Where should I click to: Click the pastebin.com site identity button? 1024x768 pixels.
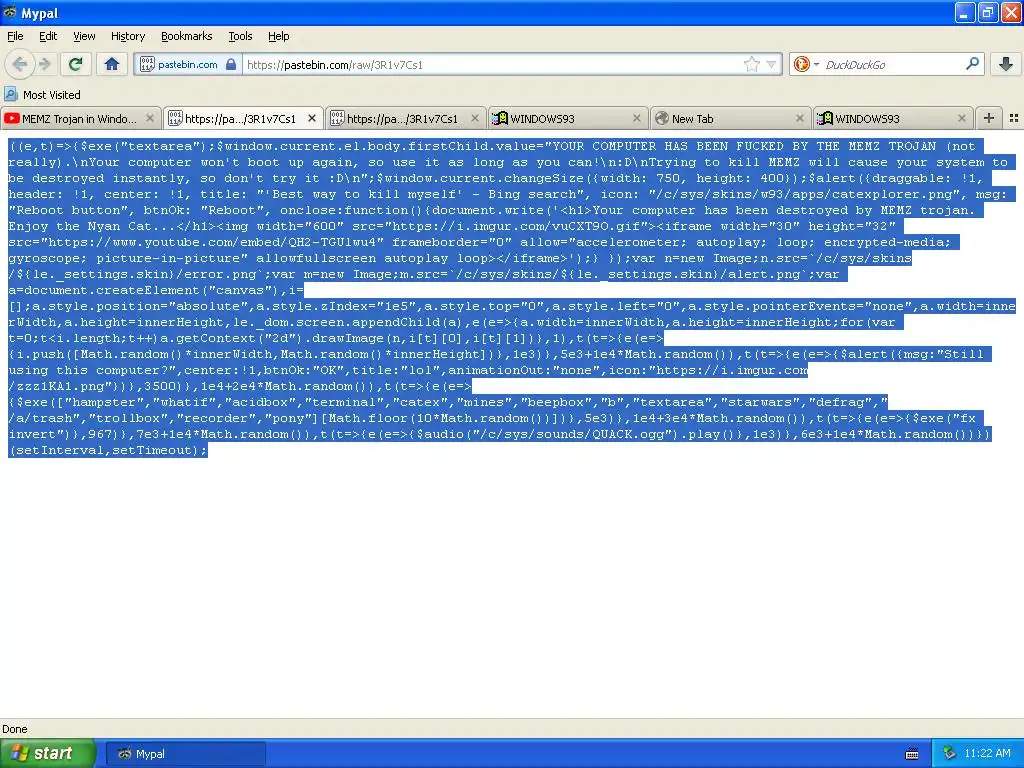[x=187, y=65]
